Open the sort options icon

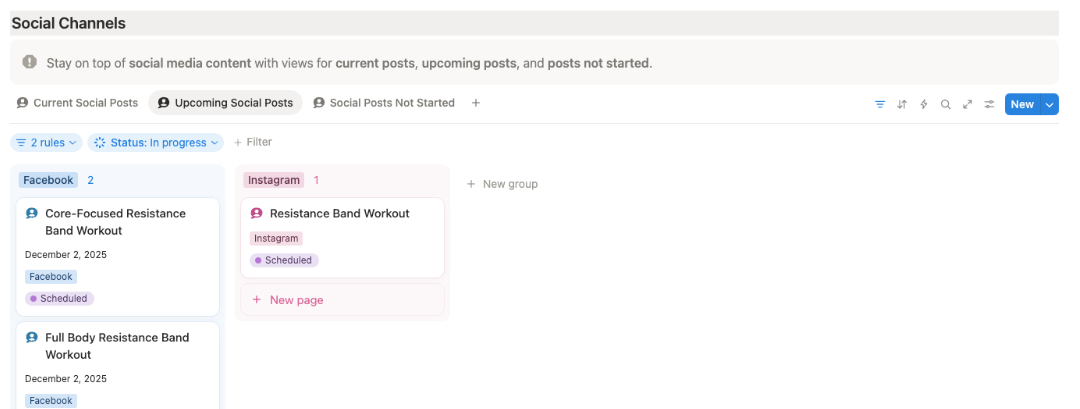(902, 104)
